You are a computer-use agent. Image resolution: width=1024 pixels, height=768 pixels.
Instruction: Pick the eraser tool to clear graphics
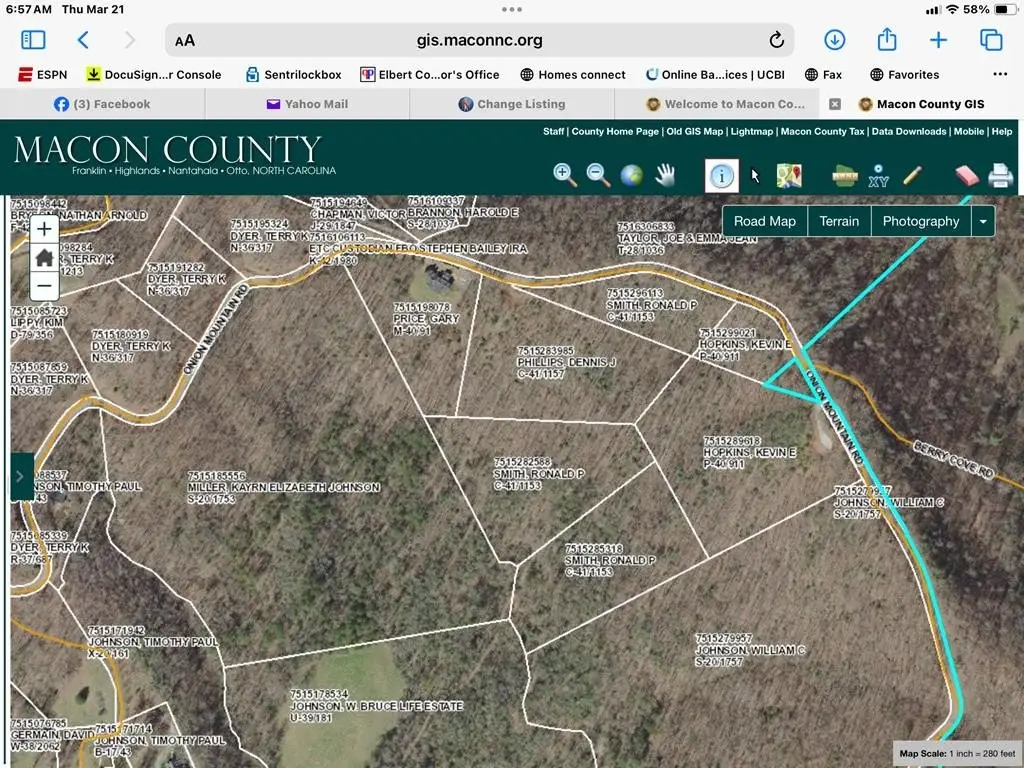967,176
